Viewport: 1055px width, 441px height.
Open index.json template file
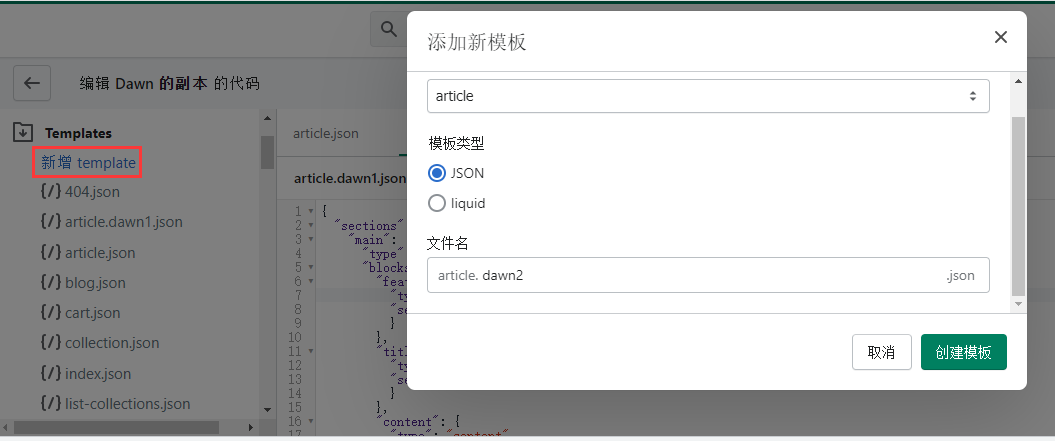97,374
